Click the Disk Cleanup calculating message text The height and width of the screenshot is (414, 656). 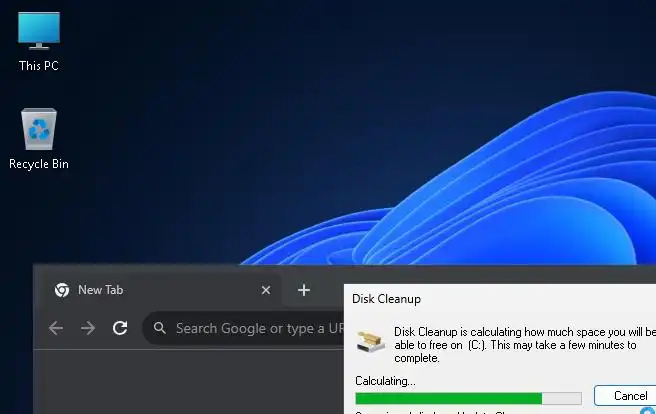click(525, 345)
